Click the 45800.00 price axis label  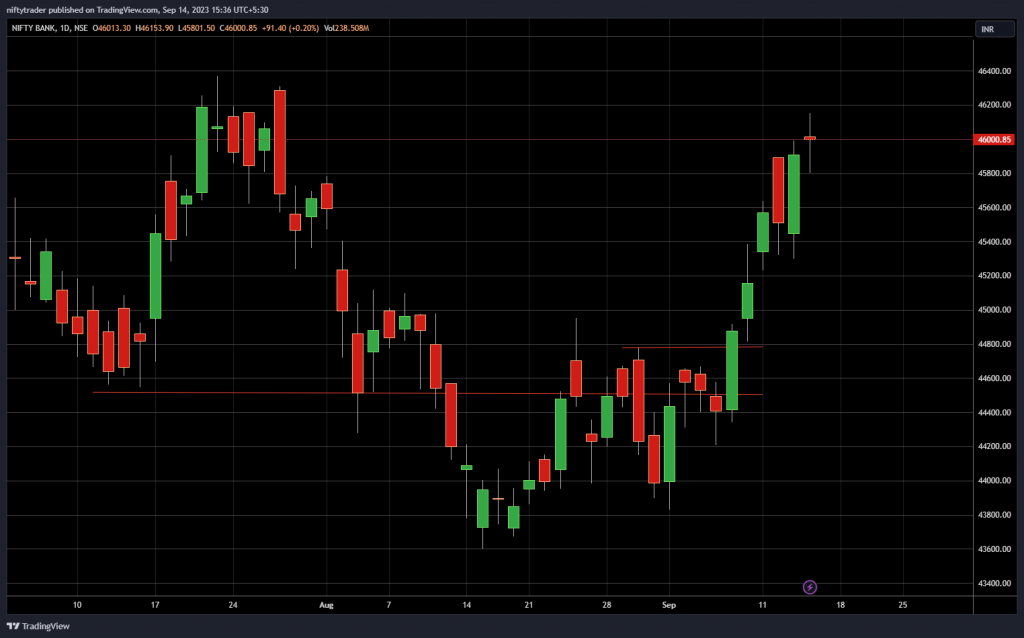click(994, 174)
